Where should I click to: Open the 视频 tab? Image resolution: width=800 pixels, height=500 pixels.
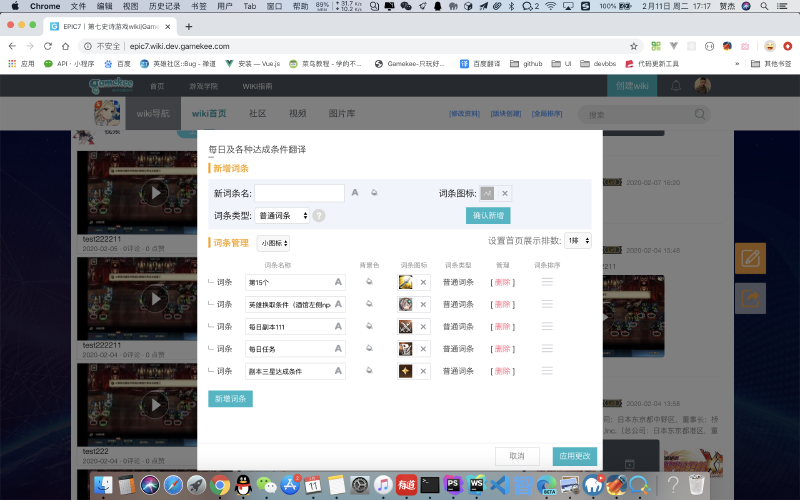coord(297,113)
